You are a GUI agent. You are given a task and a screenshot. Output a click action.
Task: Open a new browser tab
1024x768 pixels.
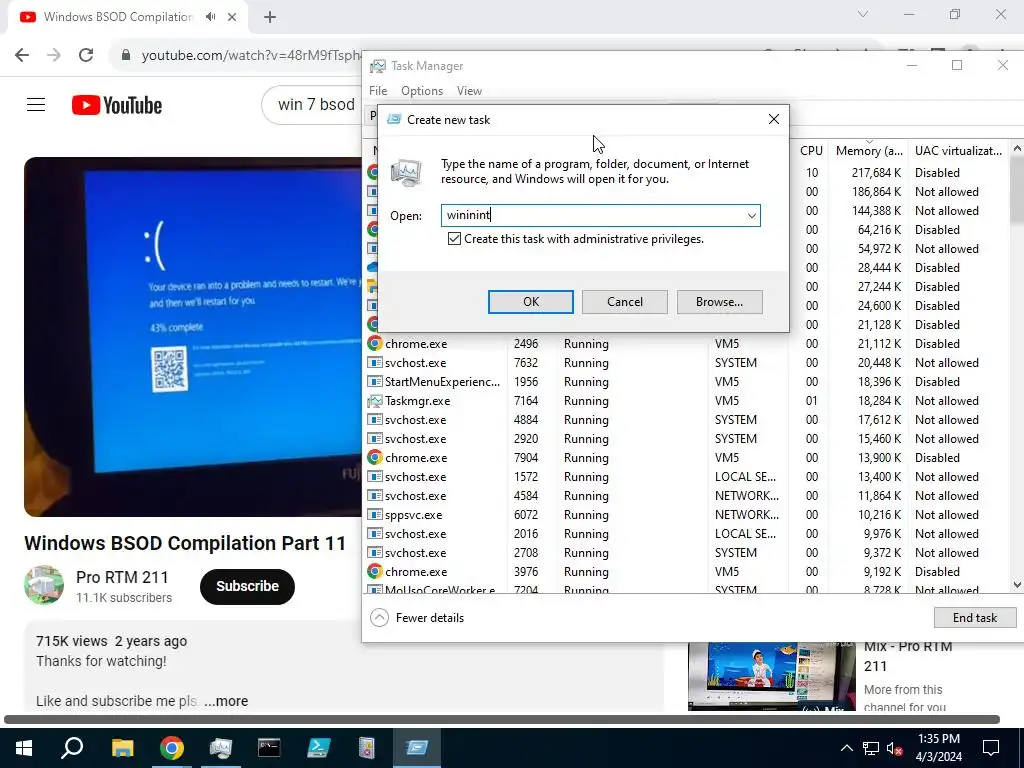pyautogui.click(x=270, y=18)
